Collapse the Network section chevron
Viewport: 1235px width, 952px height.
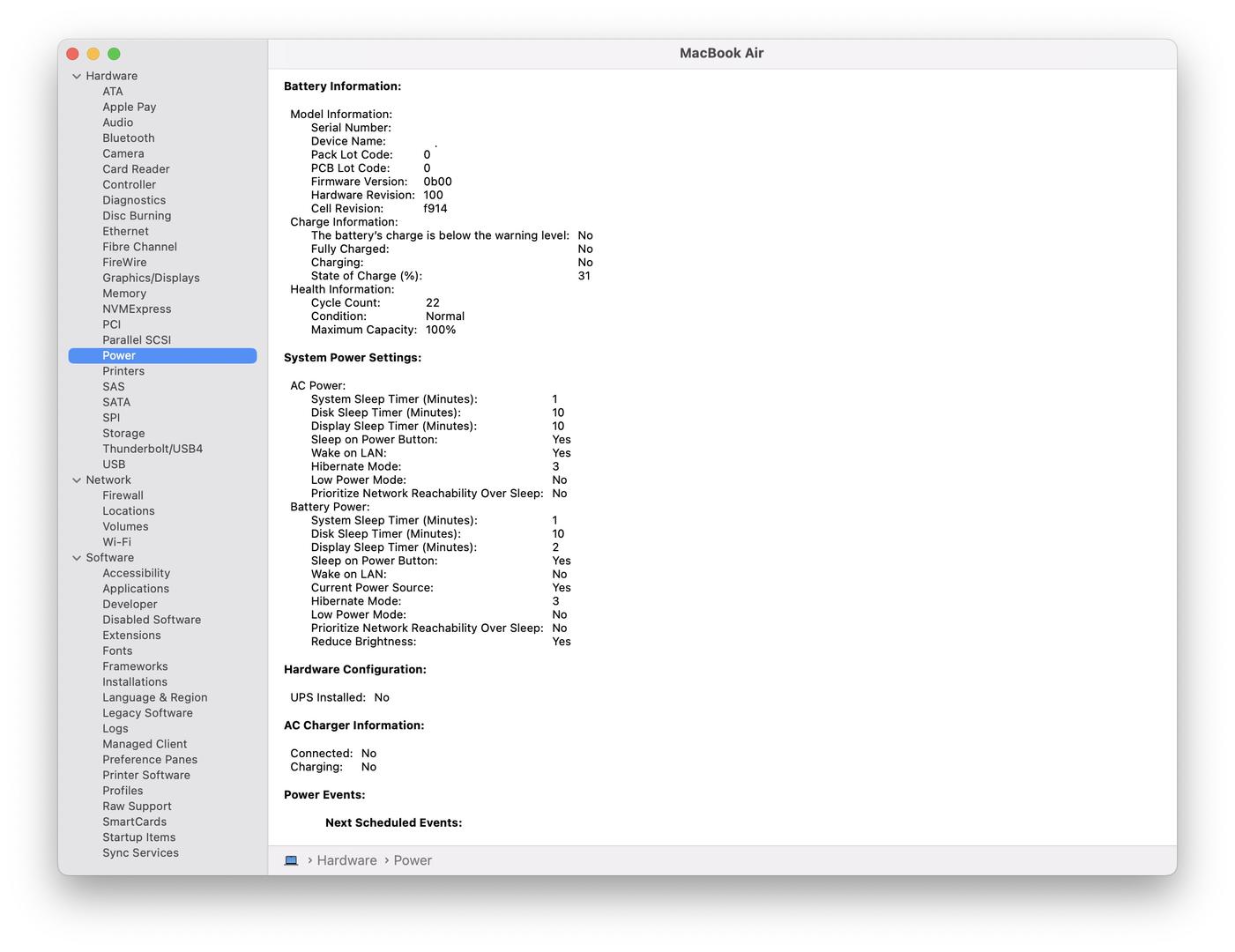[77, 480]
